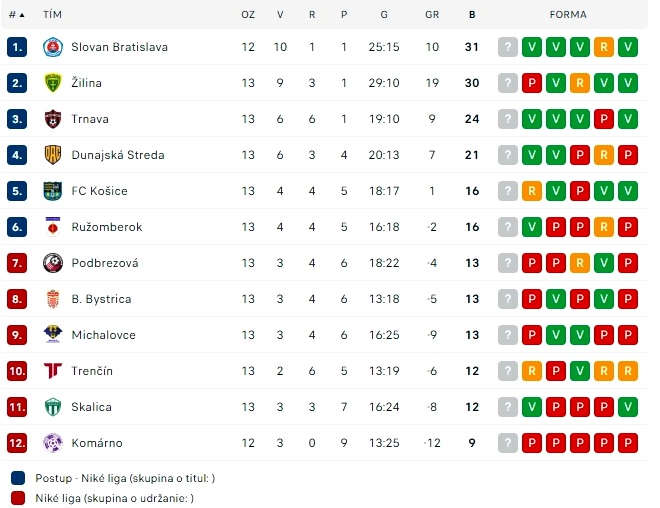Click the Slovan Bratislava club crest

point(52,47)
